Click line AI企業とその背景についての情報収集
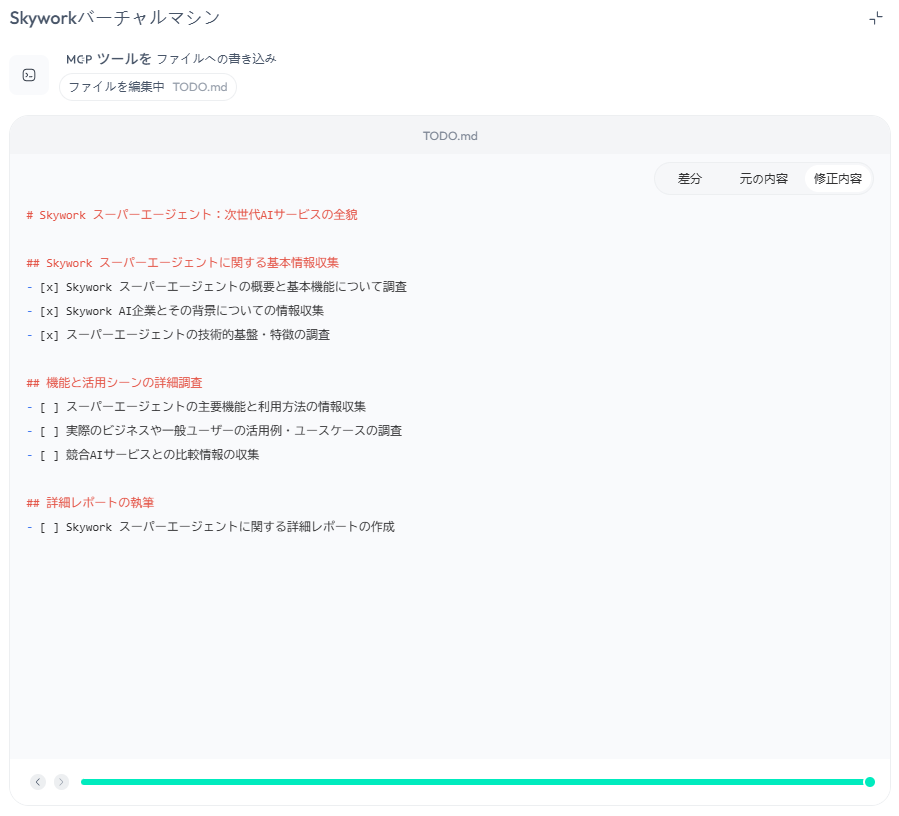The height and width of the screenshot is (816, 899). [175, 311]
